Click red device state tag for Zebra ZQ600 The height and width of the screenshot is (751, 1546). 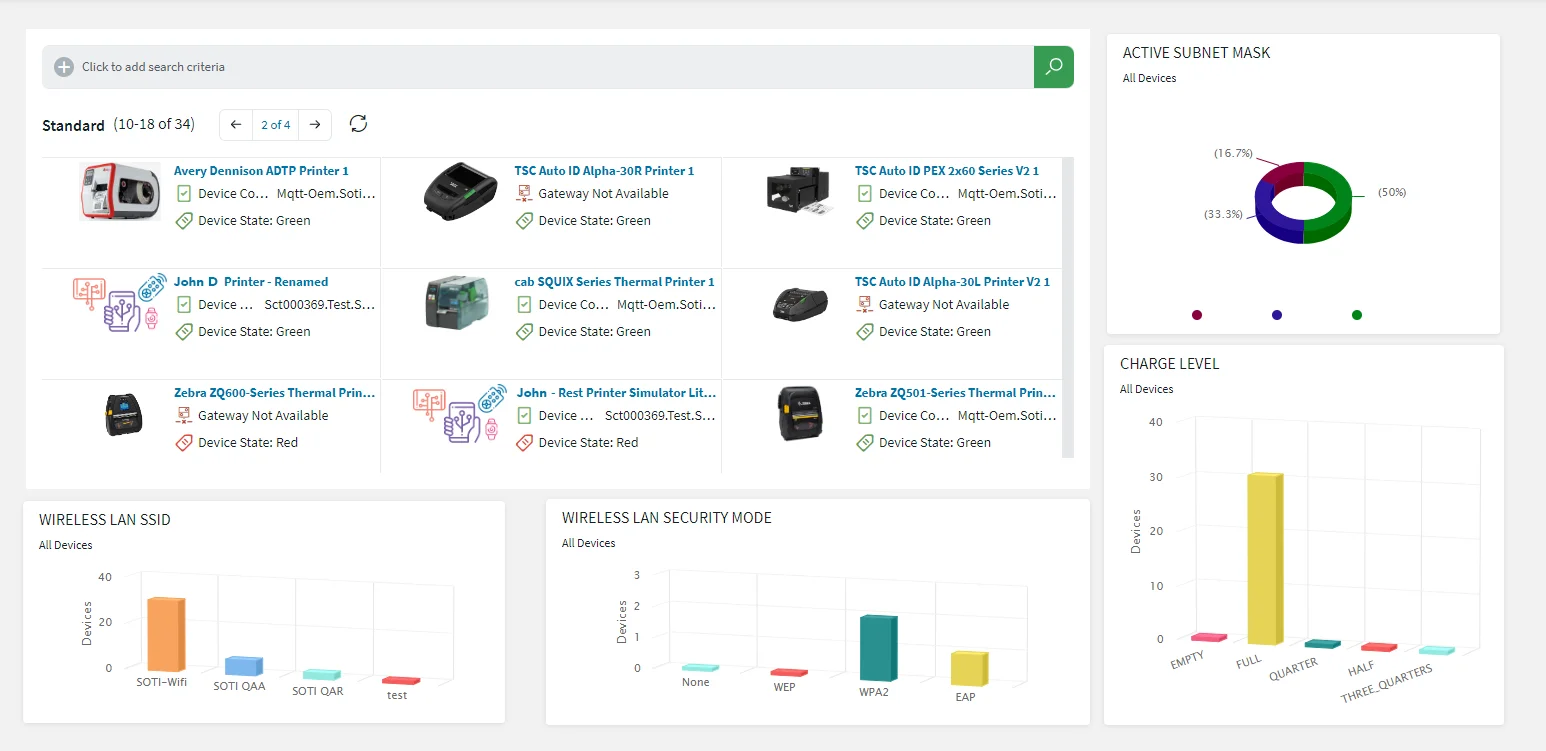click(x=183, y=443)
